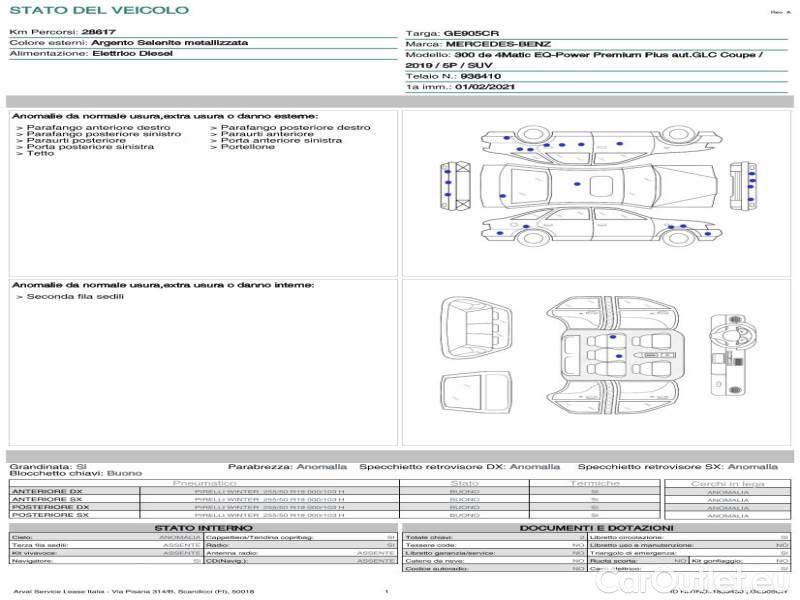Select the "Paraurti anteriore" entry
The image size is (800, 600).
pyautogui.click(x=267, y=134)
